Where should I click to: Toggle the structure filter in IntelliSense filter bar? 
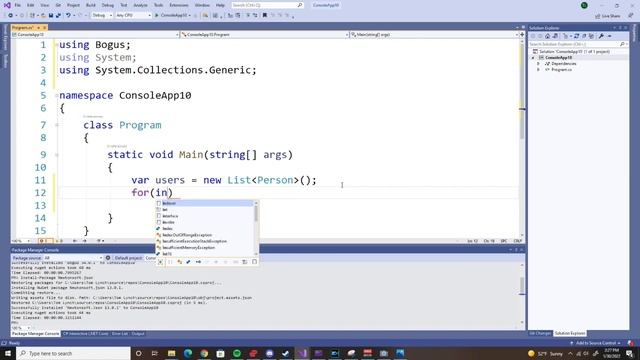(189, 262)
